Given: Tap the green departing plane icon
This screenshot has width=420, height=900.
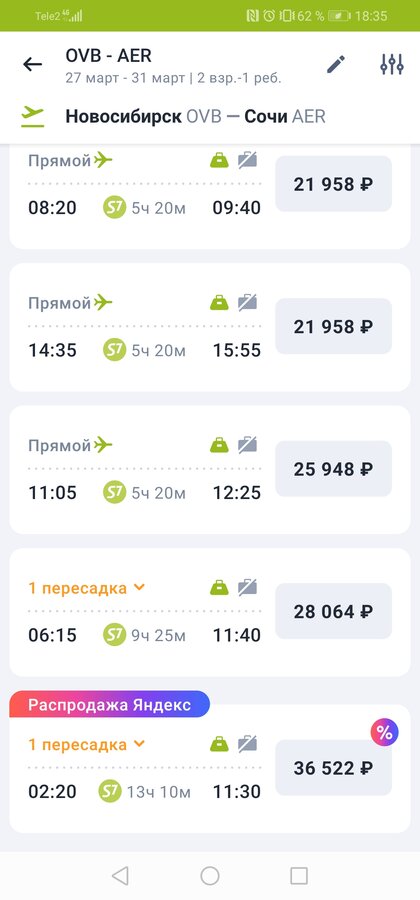Looking at the screenshot, I should (x=33, y=117).
